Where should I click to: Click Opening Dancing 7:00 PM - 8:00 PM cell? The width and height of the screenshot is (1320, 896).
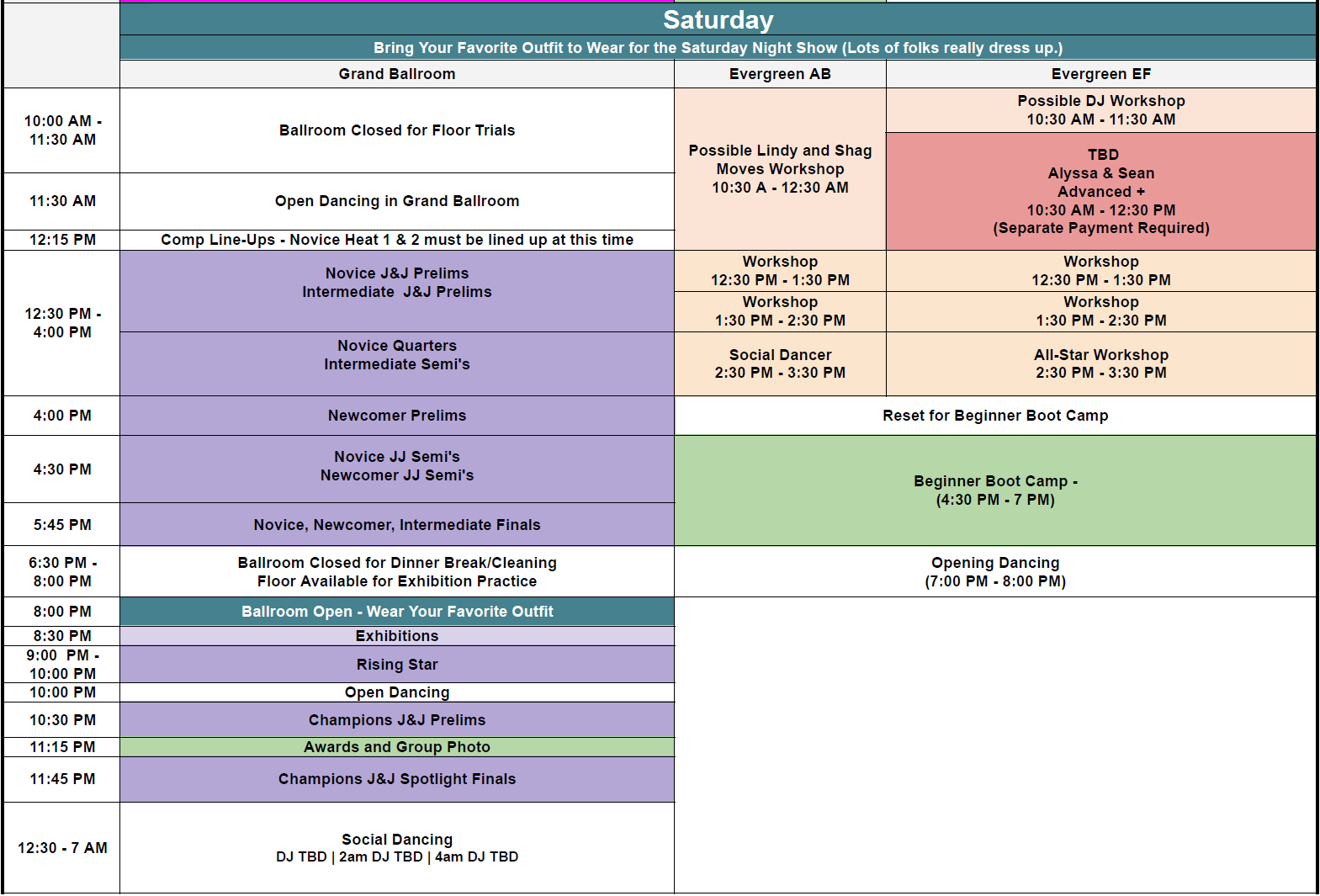995,572
